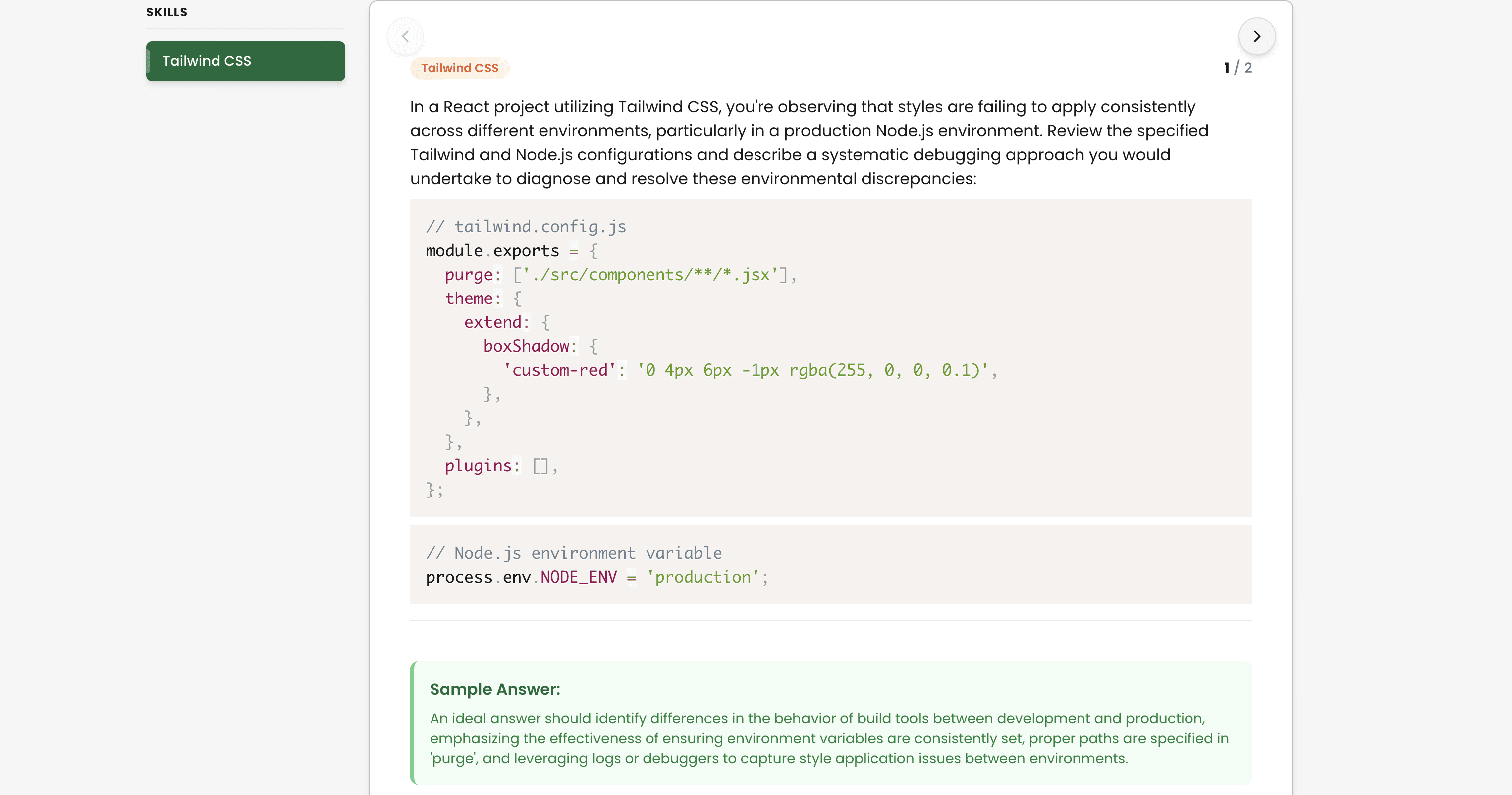1512x795 pixels.
Task: Go to the next question arrow
Action: [1256, 36]
